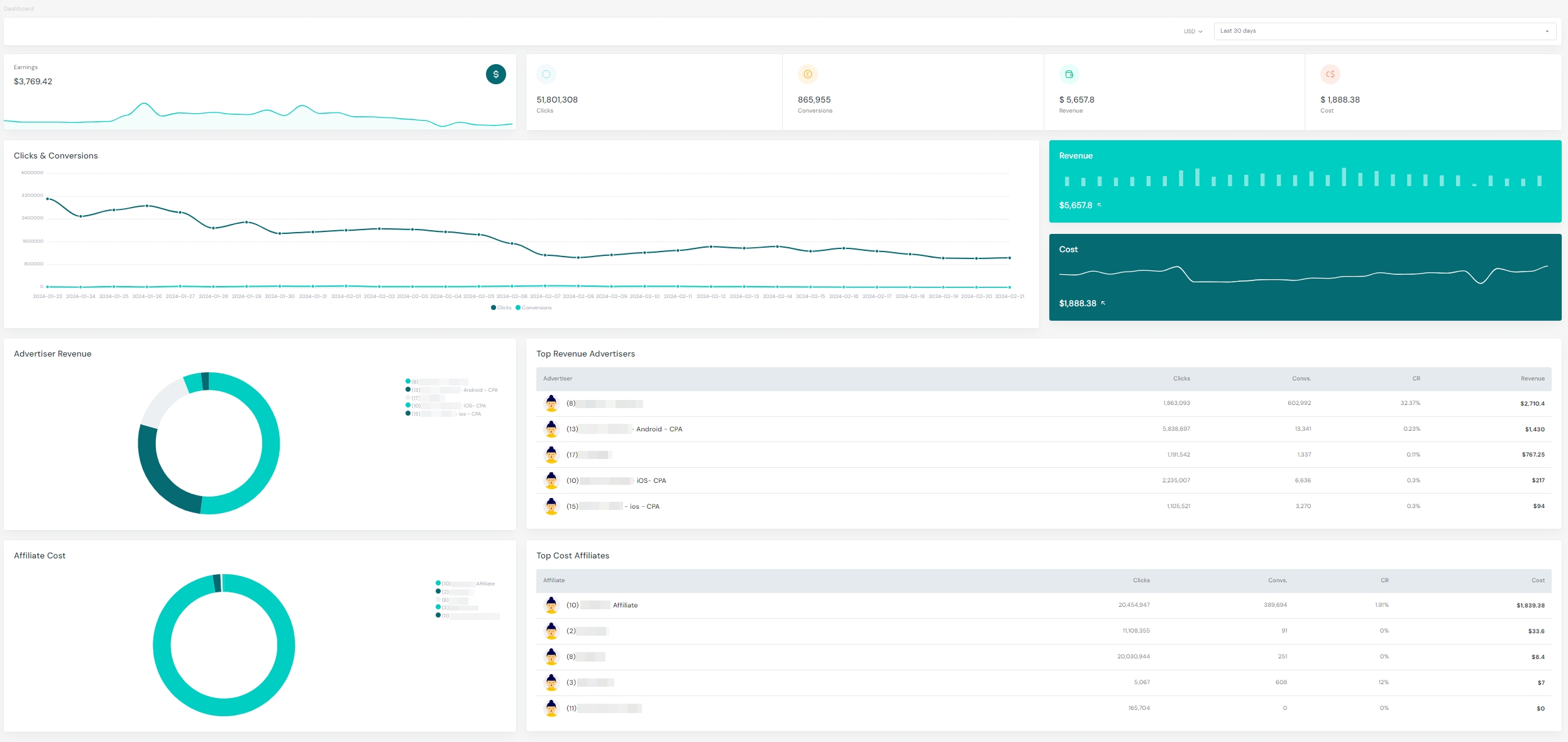Click avatar of affiliate (3)
1568x742 pixels.
click(x=551, y=682)
